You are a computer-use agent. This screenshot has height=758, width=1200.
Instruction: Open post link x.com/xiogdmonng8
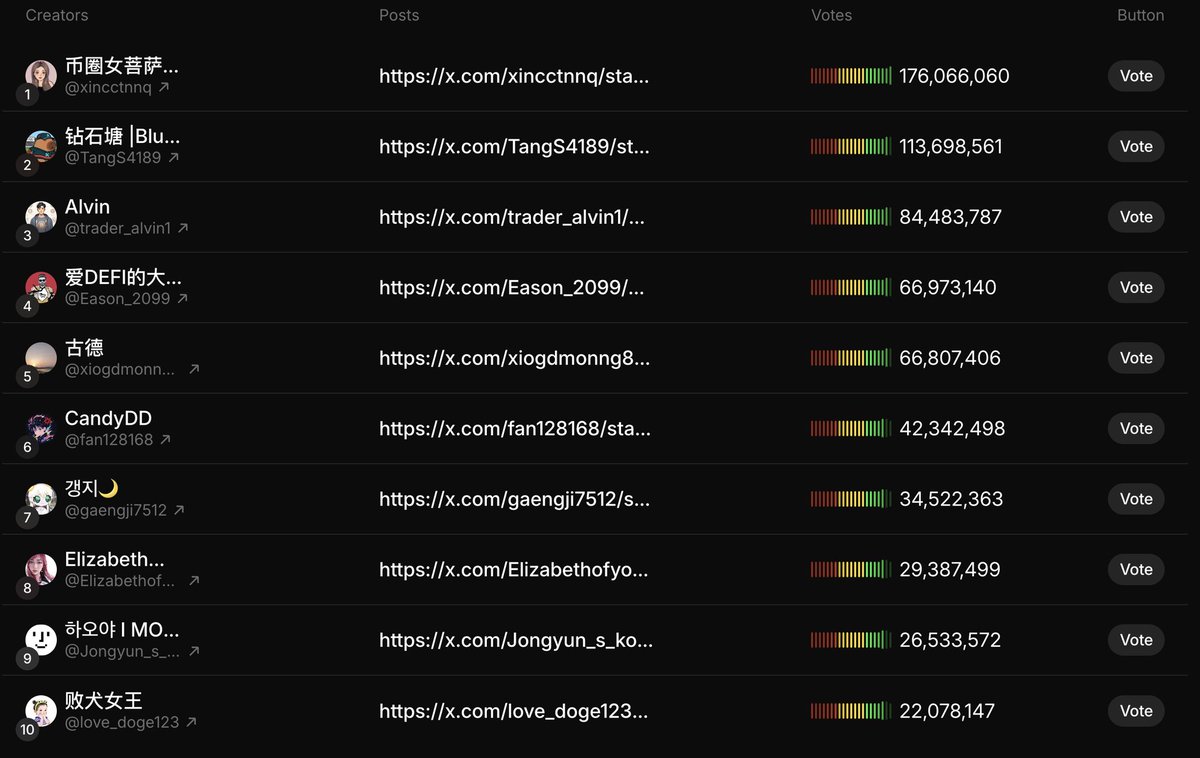tap(514, 358)
